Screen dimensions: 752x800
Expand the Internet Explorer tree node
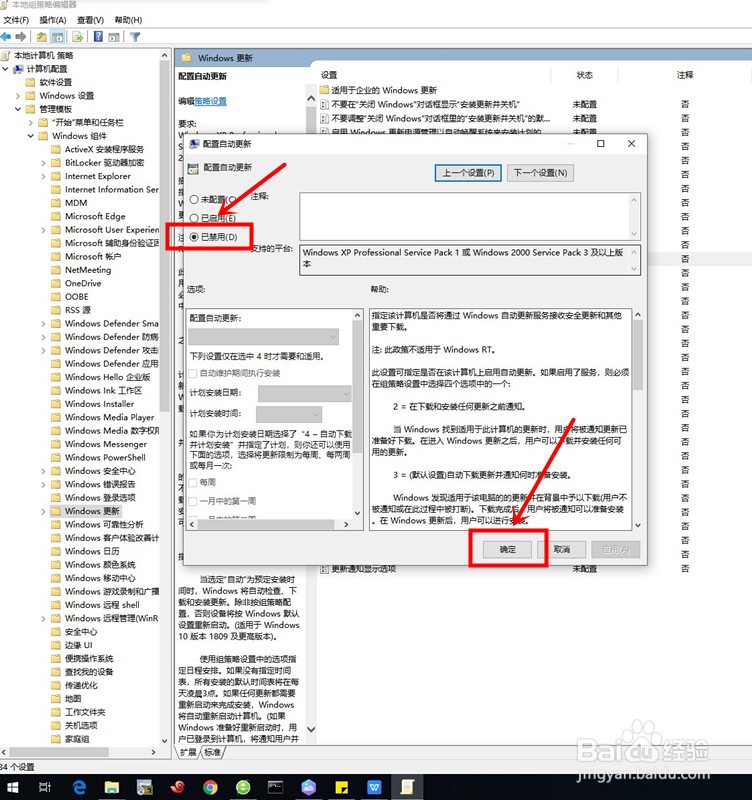pyautogui.click(x=43, y=177)
